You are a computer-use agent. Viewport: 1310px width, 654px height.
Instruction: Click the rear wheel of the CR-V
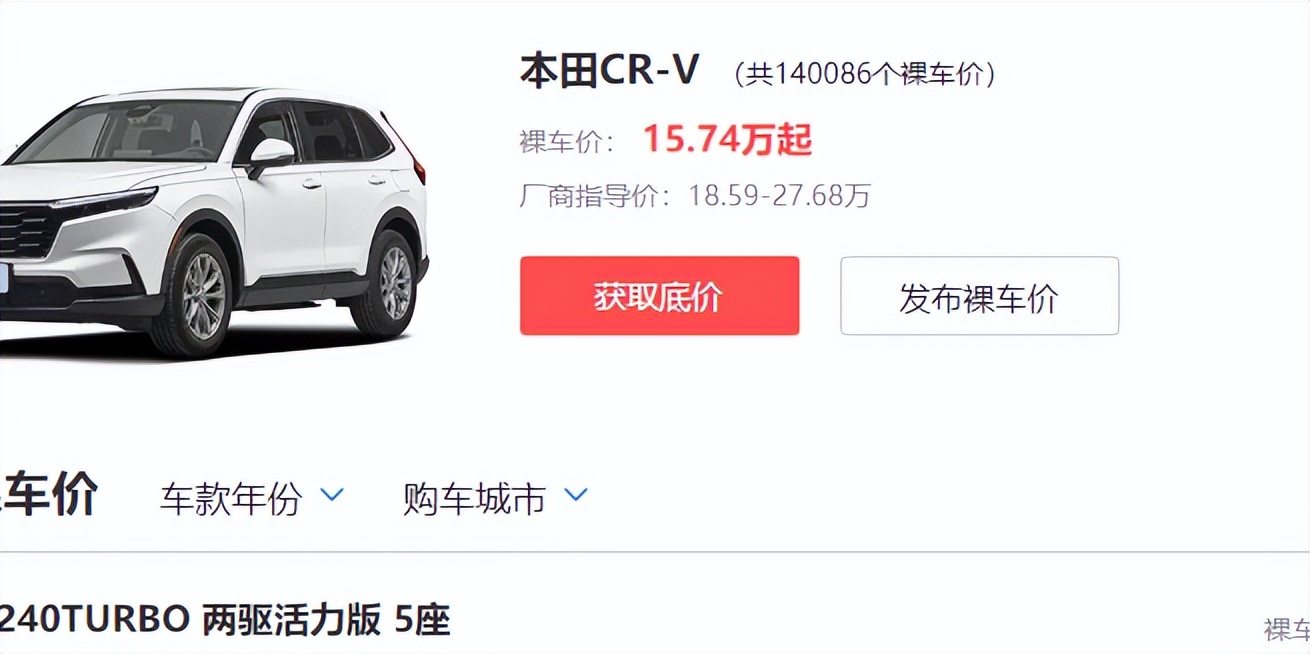390,282
